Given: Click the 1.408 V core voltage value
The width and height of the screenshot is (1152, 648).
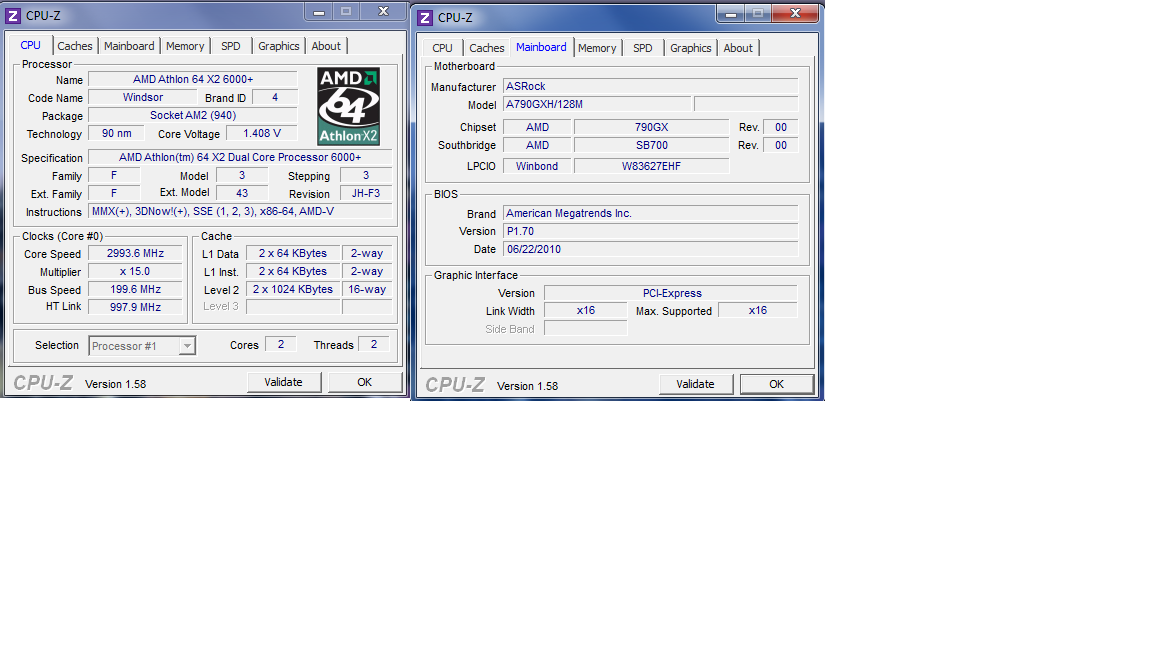Looking at the screenshot, I should tap(262, 133).
